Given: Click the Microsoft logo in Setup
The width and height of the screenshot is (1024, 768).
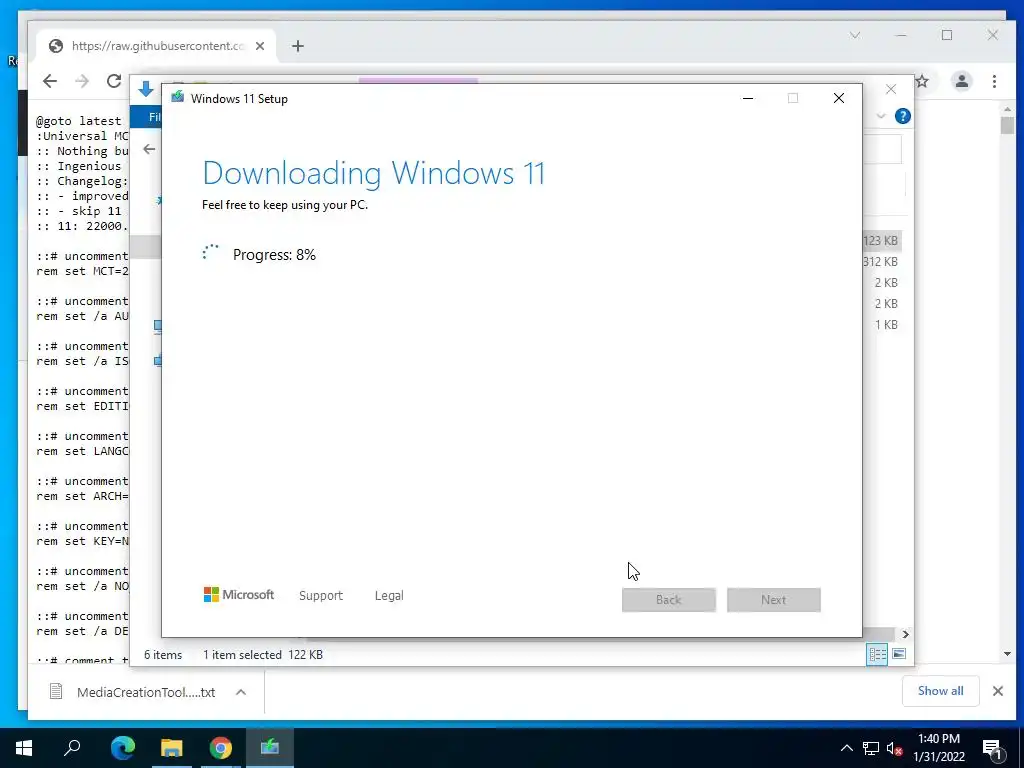Looking at the screenshot, I should [239, 595].
